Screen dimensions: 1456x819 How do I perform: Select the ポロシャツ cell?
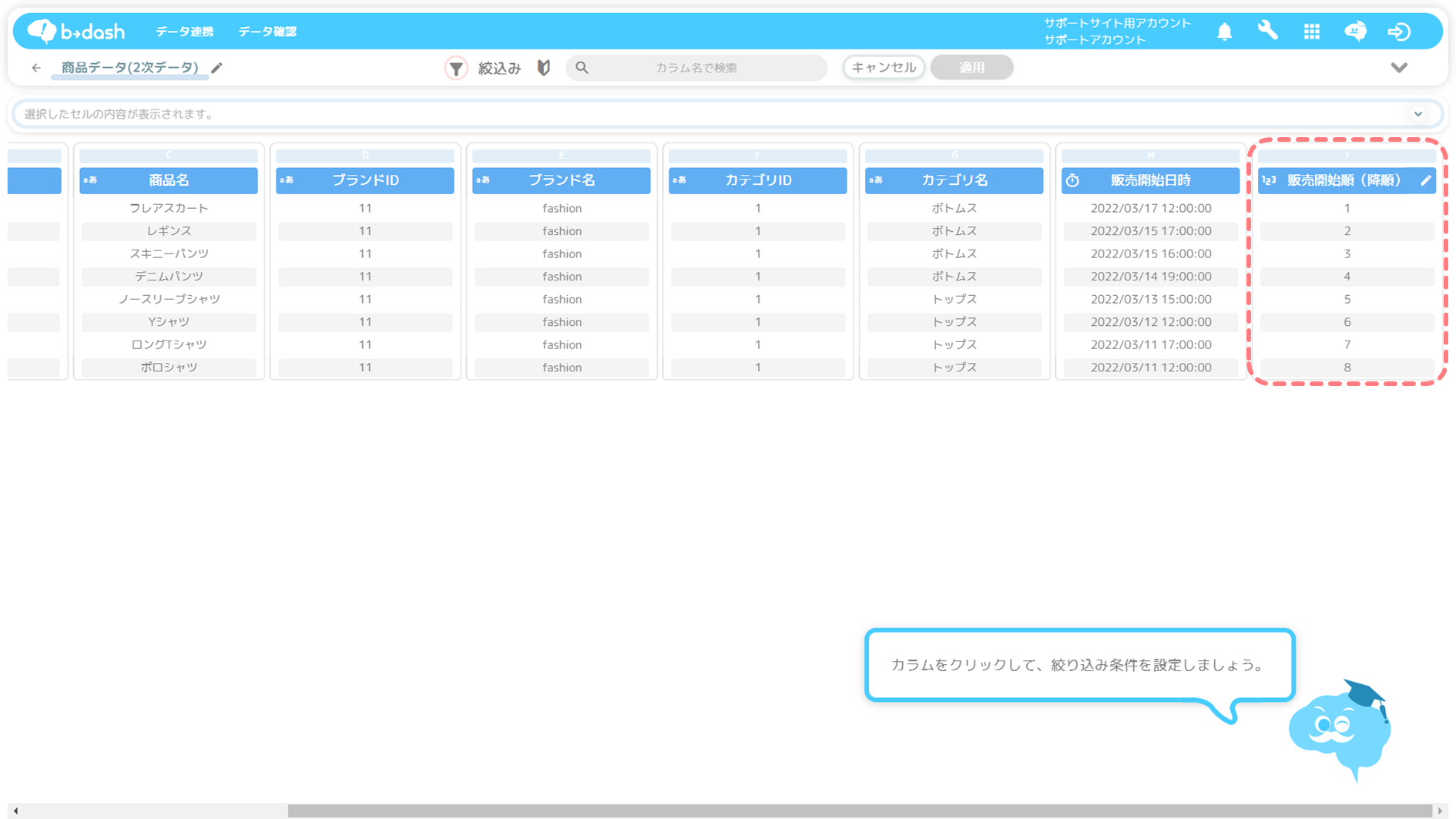(x=169, y=368)
